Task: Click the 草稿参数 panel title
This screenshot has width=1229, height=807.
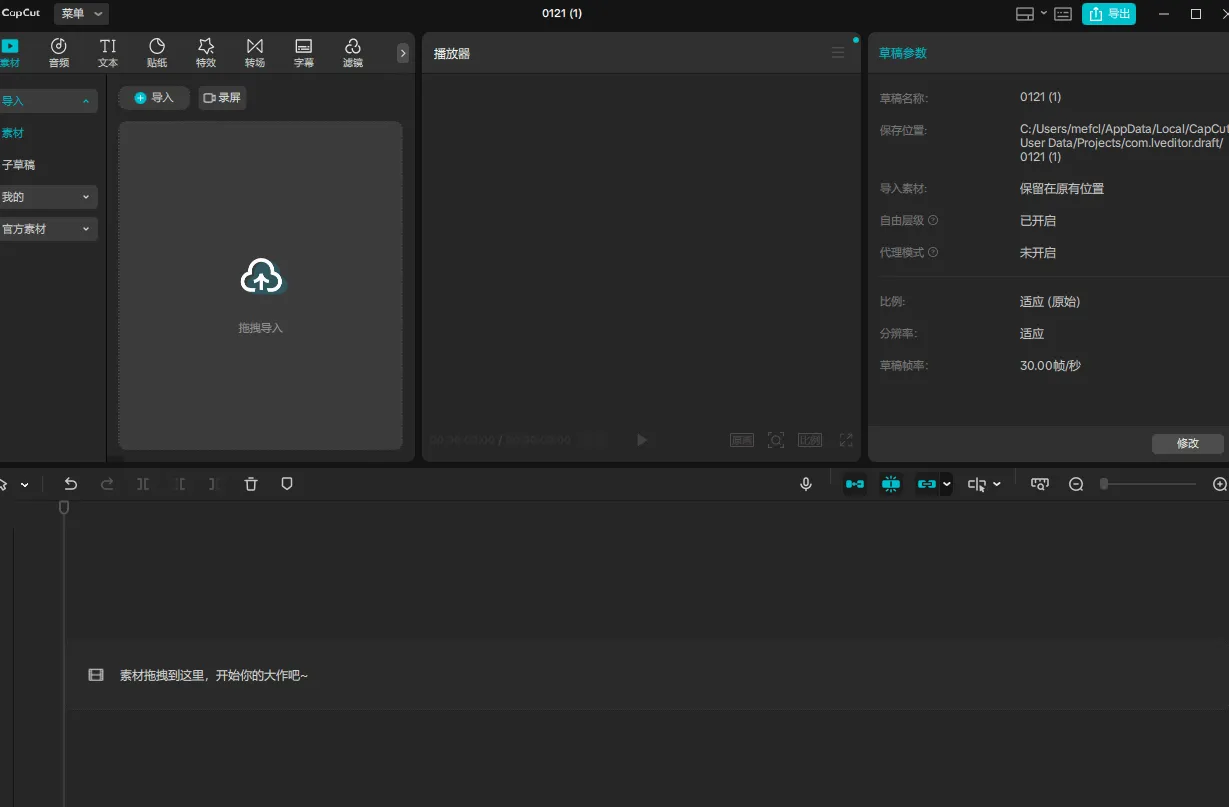Action: [903, 53]
